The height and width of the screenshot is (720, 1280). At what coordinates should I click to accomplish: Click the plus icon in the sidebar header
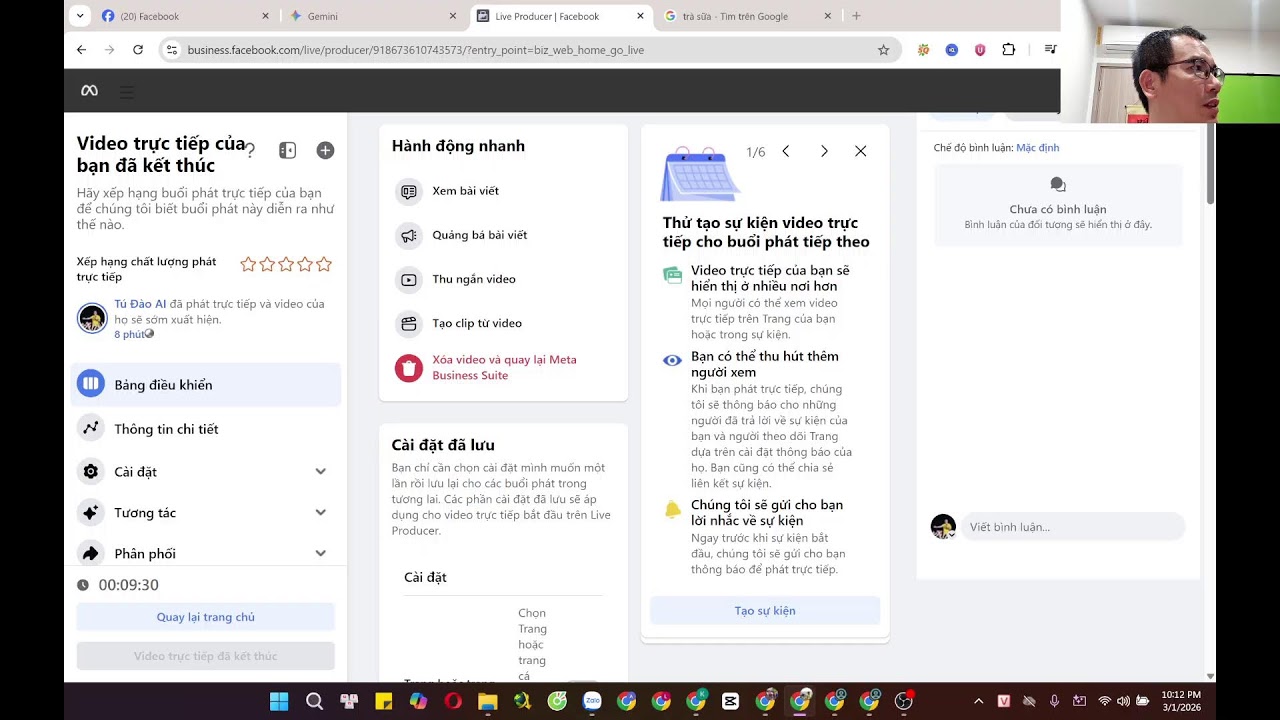[x=325, y=150]
